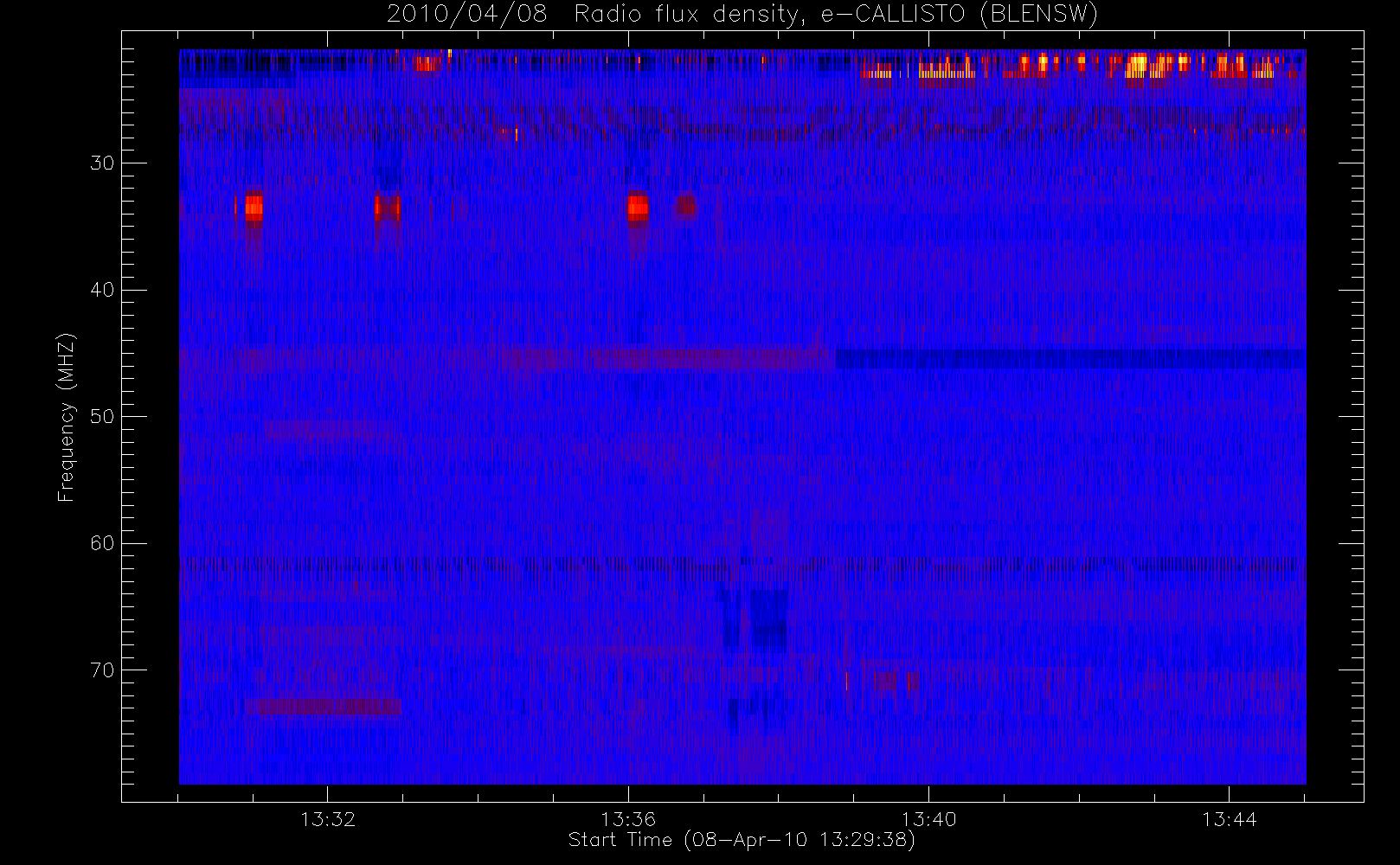Screen dimensions: 1400x865
Task: Click the 30 MHz frequency tick label
Action: coord(102,163)
